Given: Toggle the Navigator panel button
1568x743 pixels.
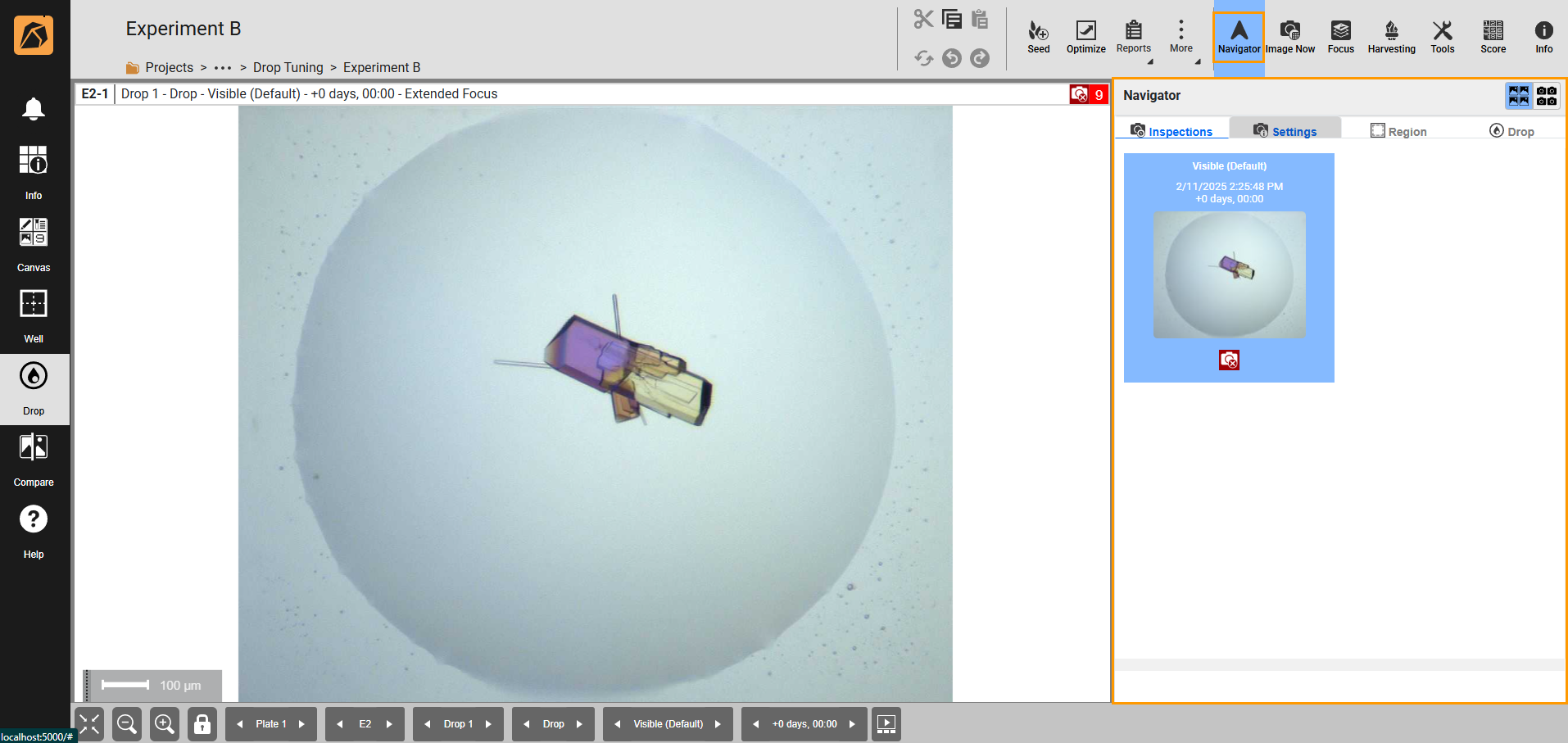Looking at the screenshot, I should (x=1239, y=37).
